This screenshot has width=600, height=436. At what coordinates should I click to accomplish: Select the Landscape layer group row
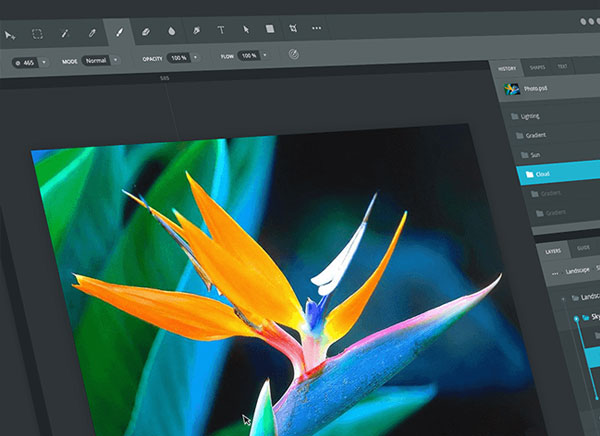pyautogui.click(x=576, y=297)
